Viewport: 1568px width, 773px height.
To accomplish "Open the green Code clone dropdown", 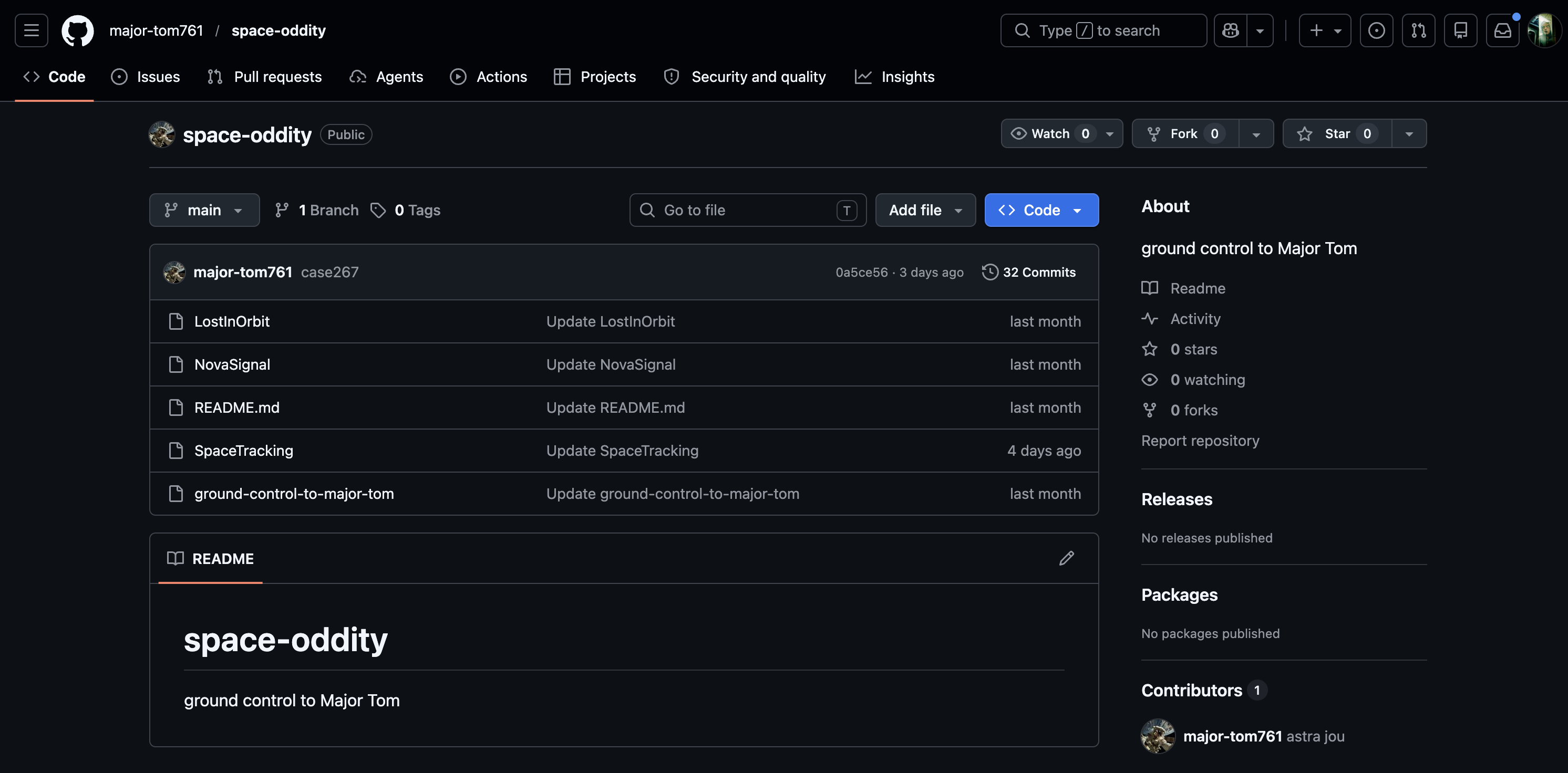I will (x=1041, y=210).
